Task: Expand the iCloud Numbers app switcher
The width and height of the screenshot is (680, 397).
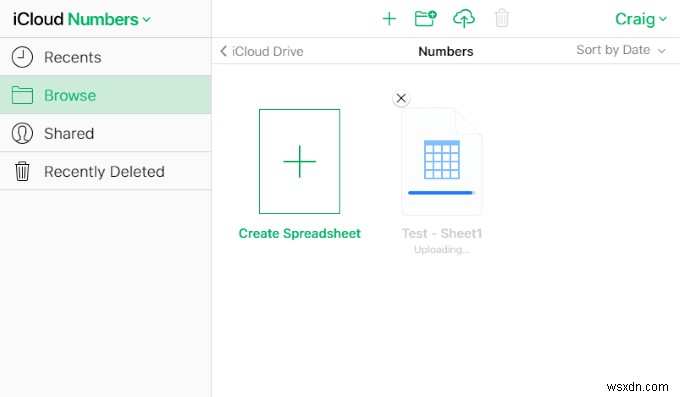Action: click(82, 19)
